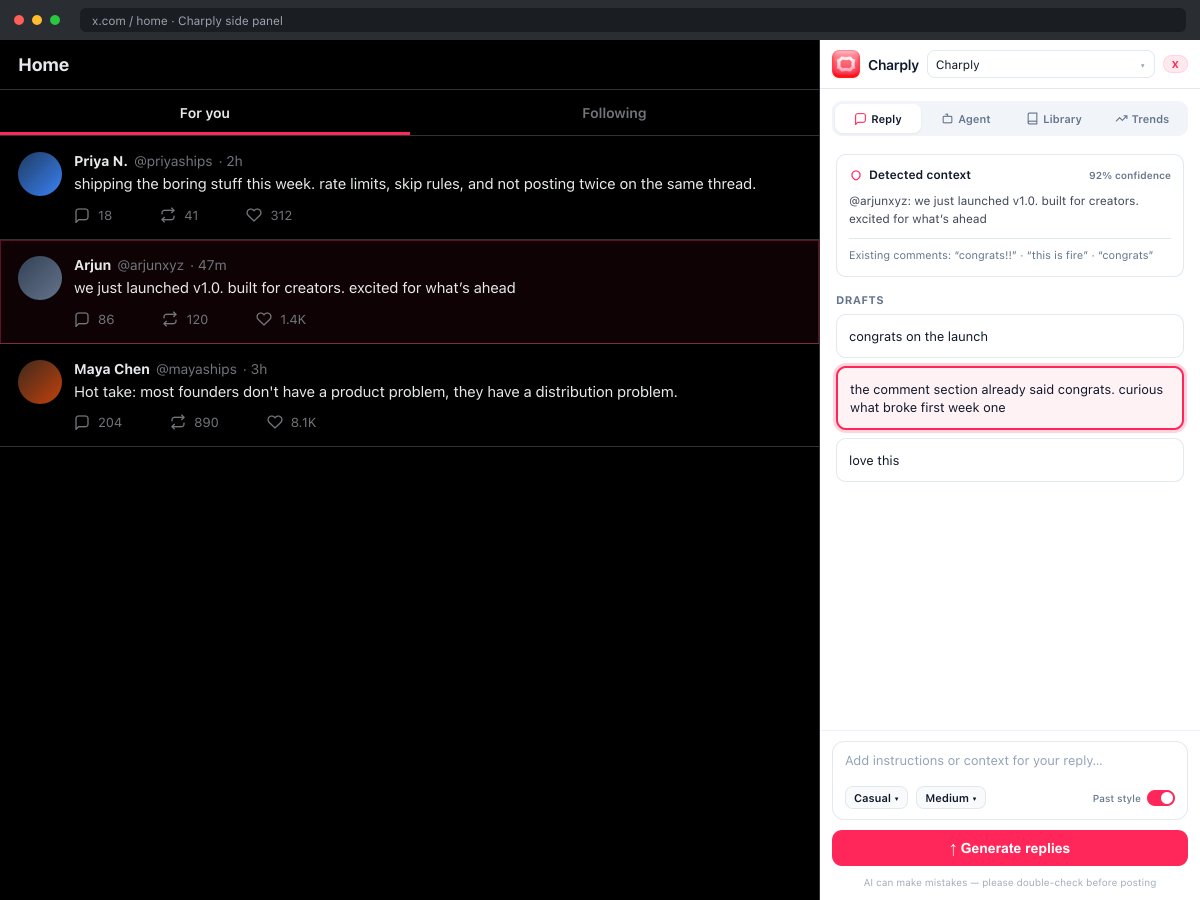Focus the reply instructions input field
Screen dimensions: 1200x900
point(1010,761)
